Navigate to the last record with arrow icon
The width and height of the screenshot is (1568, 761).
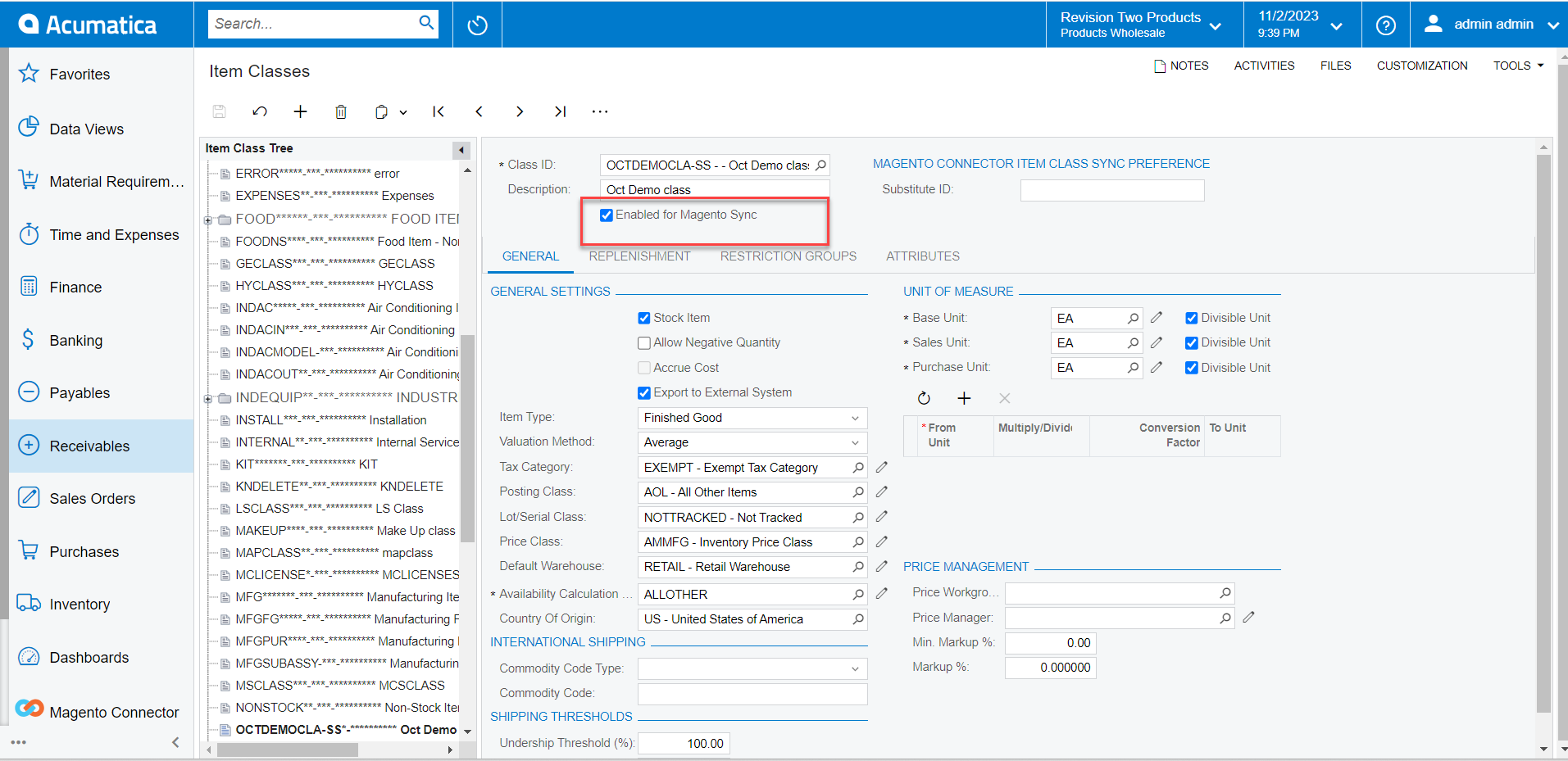click(560, 111)
